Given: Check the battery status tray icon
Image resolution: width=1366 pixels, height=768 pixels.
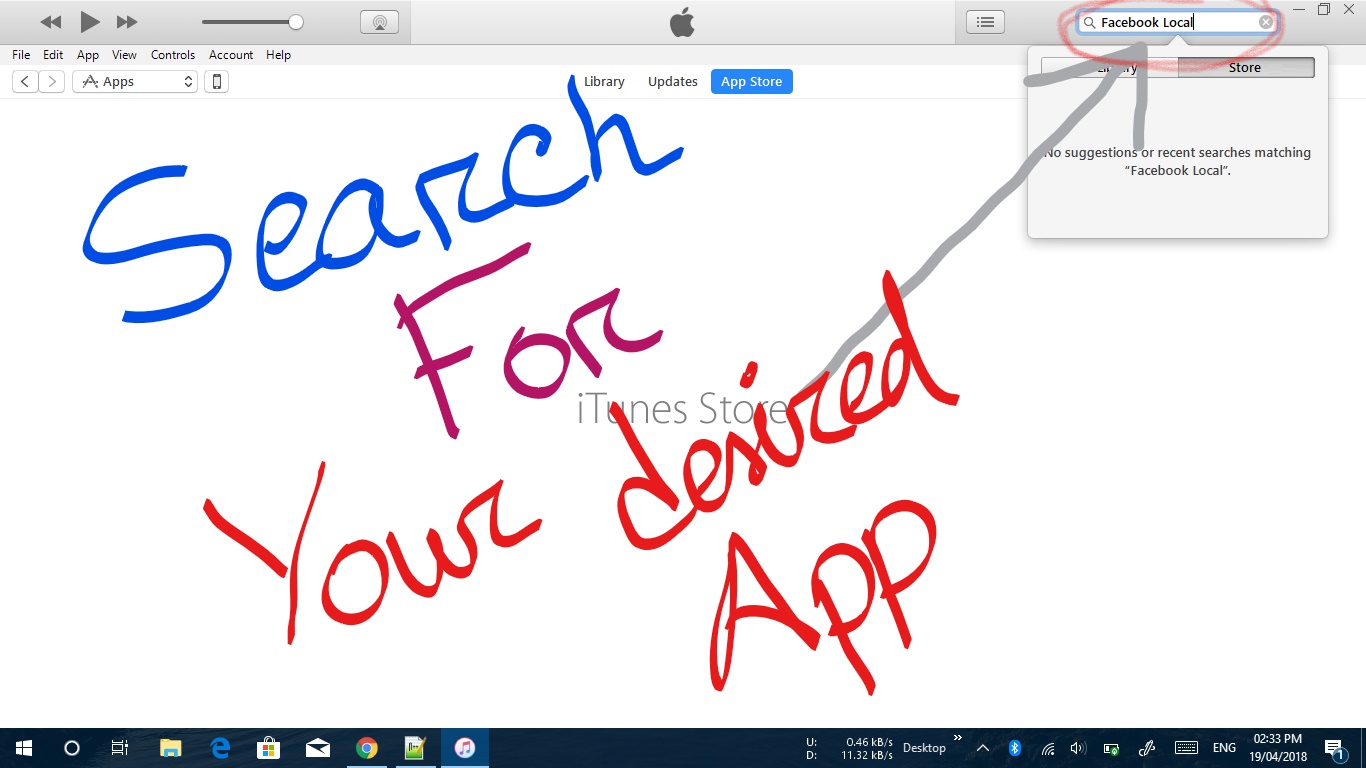Looking at the screenshot, I should pos(1111,748).
